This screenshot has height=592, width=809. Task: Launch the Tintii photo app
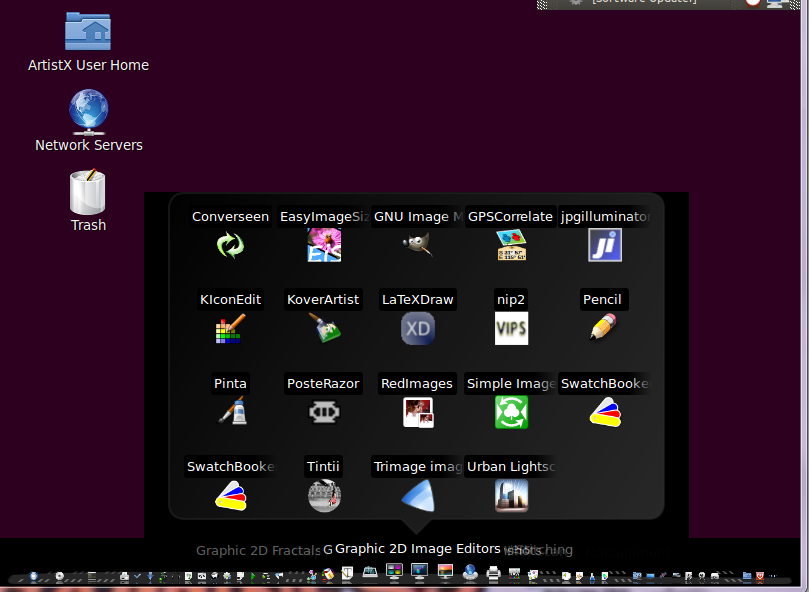(x=325, y=495)
